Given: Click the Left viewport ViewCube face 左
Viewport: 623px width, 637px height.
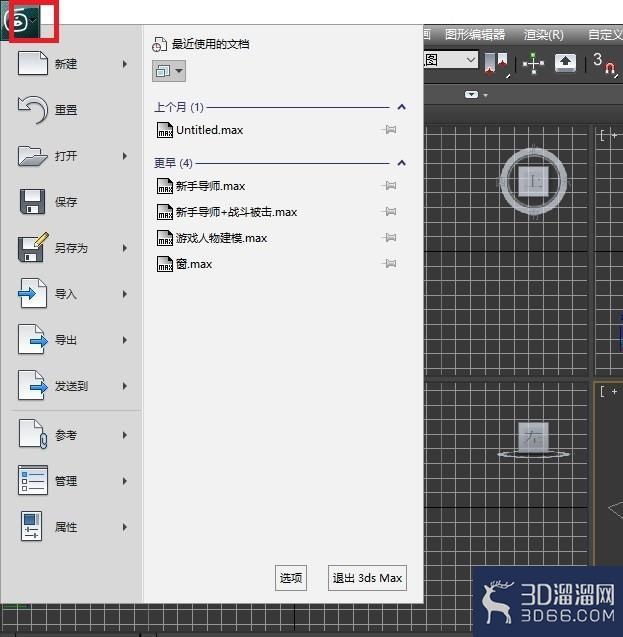Looking at the screenshot, I should tap(533, 437).
